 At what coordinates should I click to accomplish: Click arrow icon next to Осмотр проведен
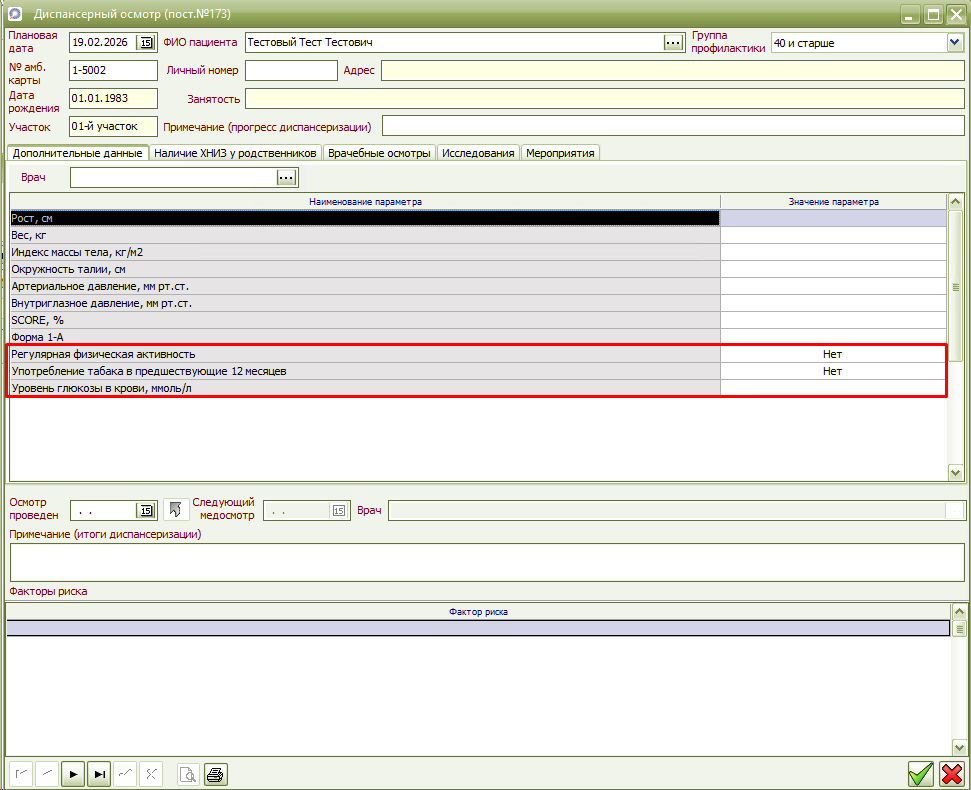[x=176, y=510]
